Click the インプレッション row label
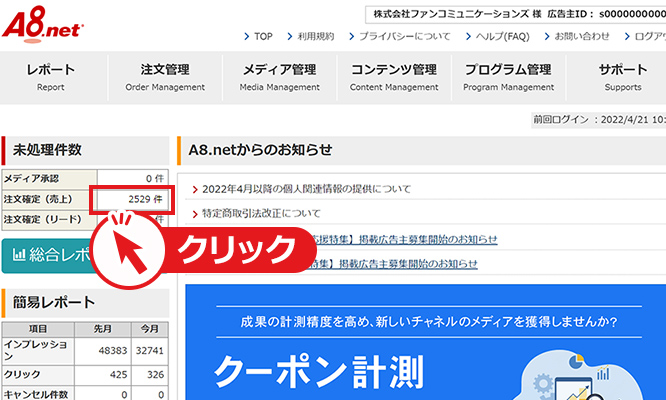This screenshot has height=400, width=666. 38,351
